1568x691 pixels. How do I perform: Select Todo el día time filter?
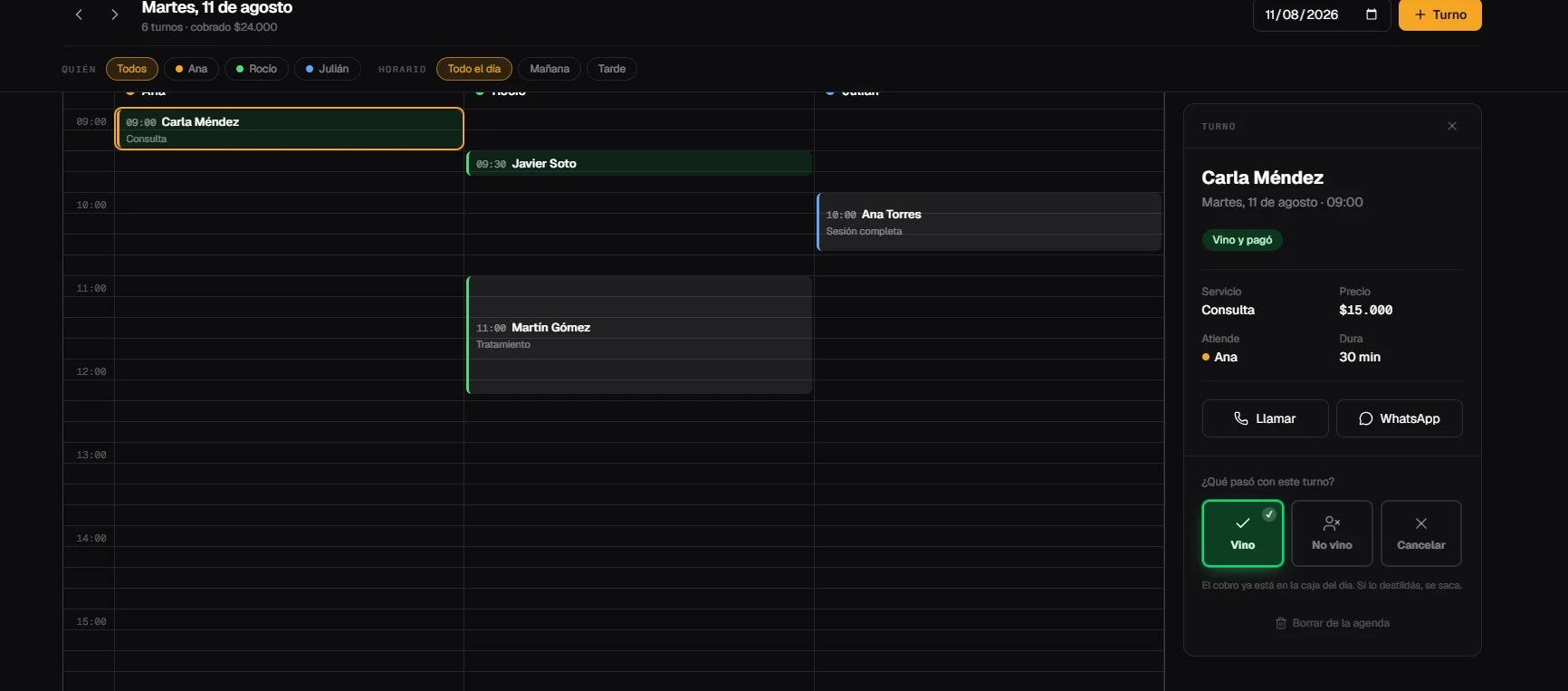(474, 69)
